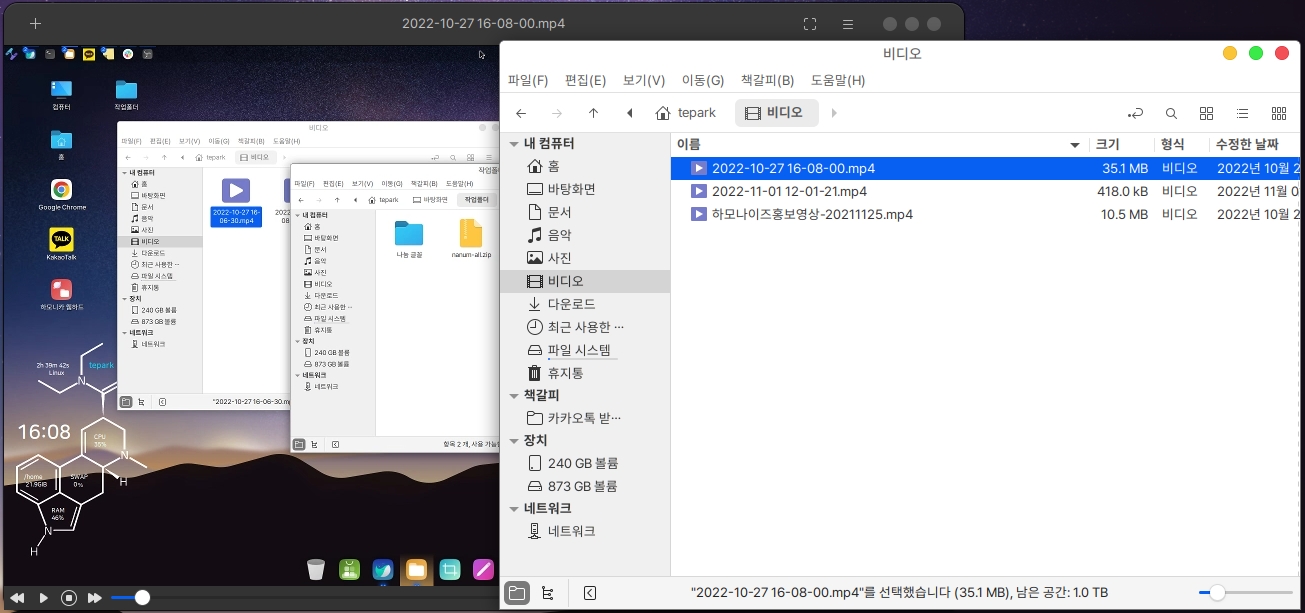Go up to the parent folder
The image size is (1305, 613).
click(593, 113)
